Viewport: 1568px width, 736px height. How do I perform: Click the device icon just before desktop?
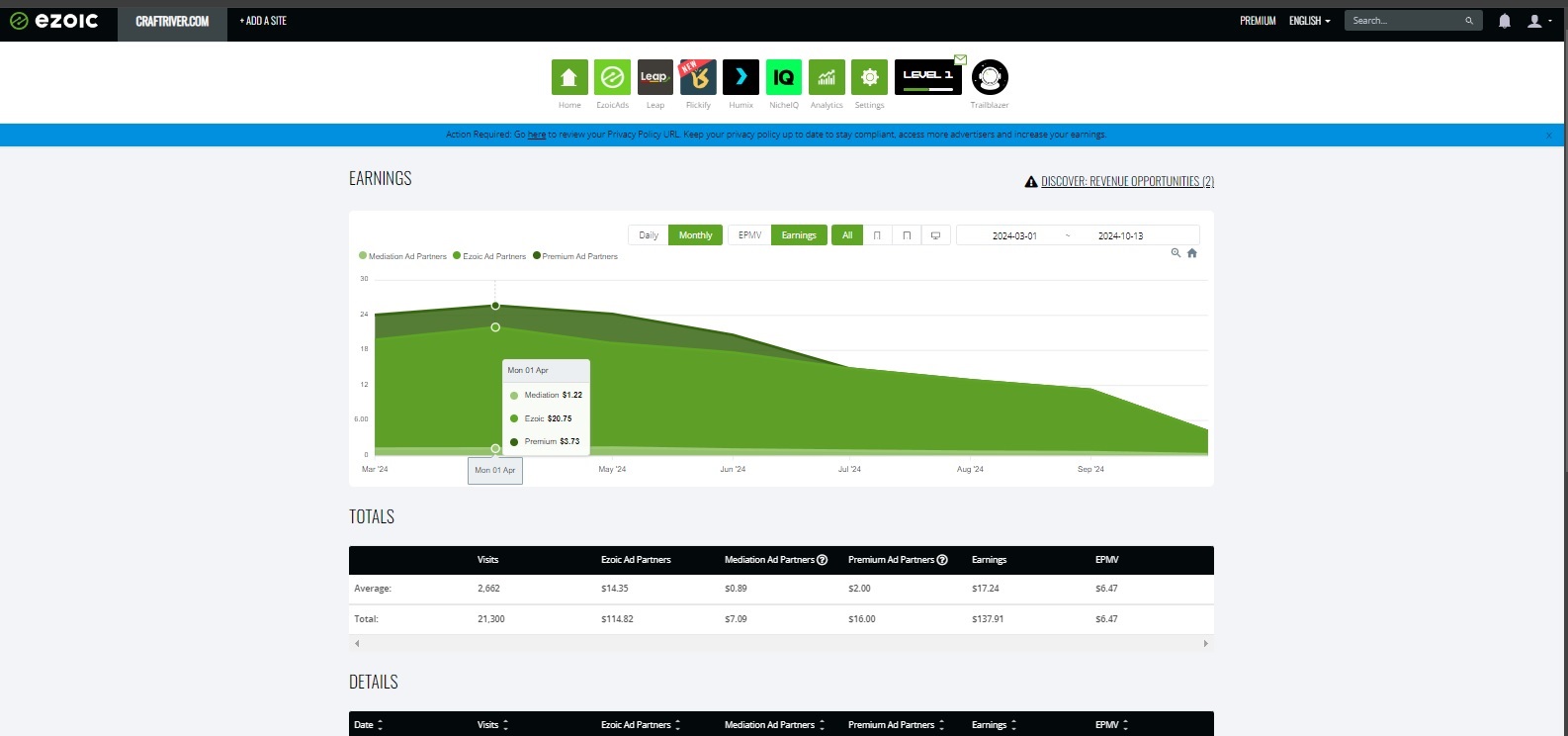coord(907,235)
